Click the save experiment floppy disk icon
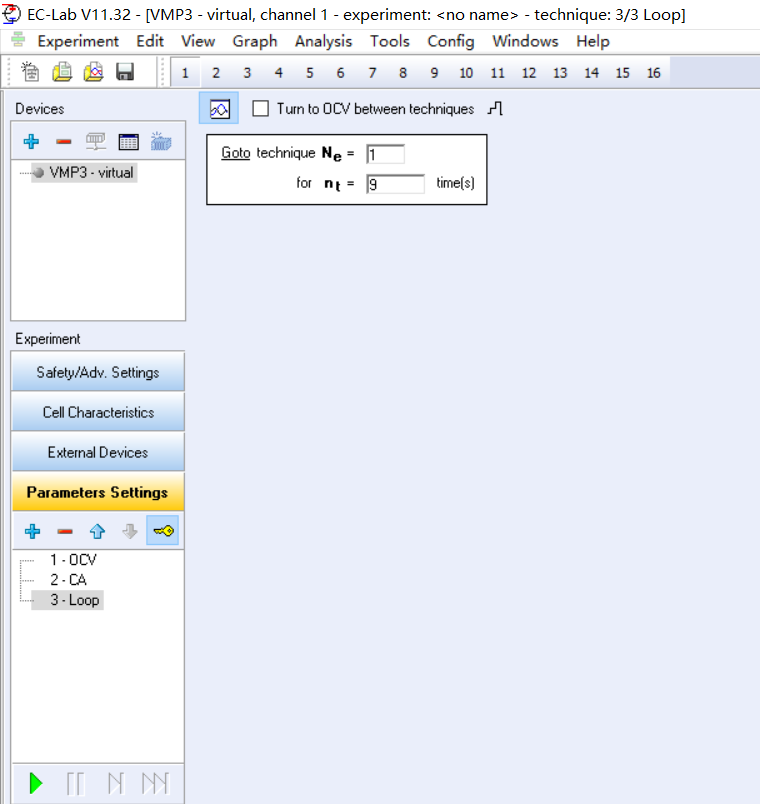 click(125, 72)
